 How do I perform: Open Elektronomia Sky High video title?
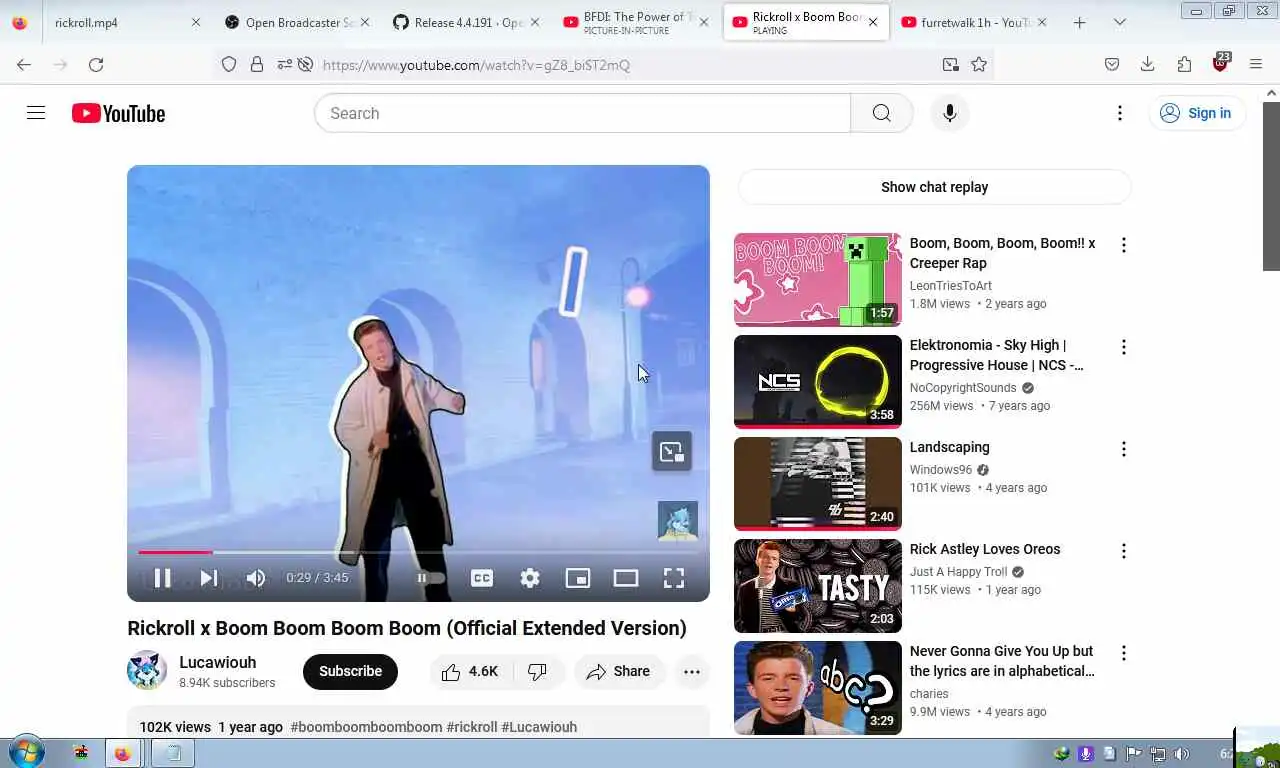996,355
